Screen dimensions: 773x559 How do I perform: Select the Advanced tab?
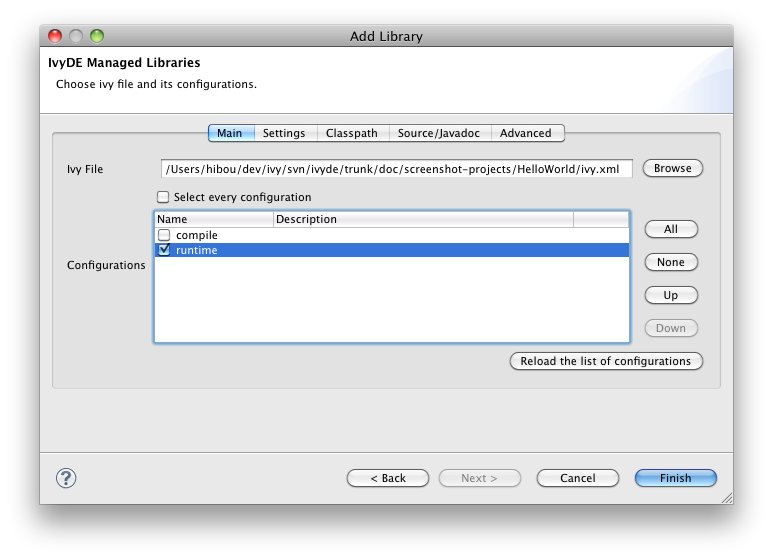coord(525,133)
